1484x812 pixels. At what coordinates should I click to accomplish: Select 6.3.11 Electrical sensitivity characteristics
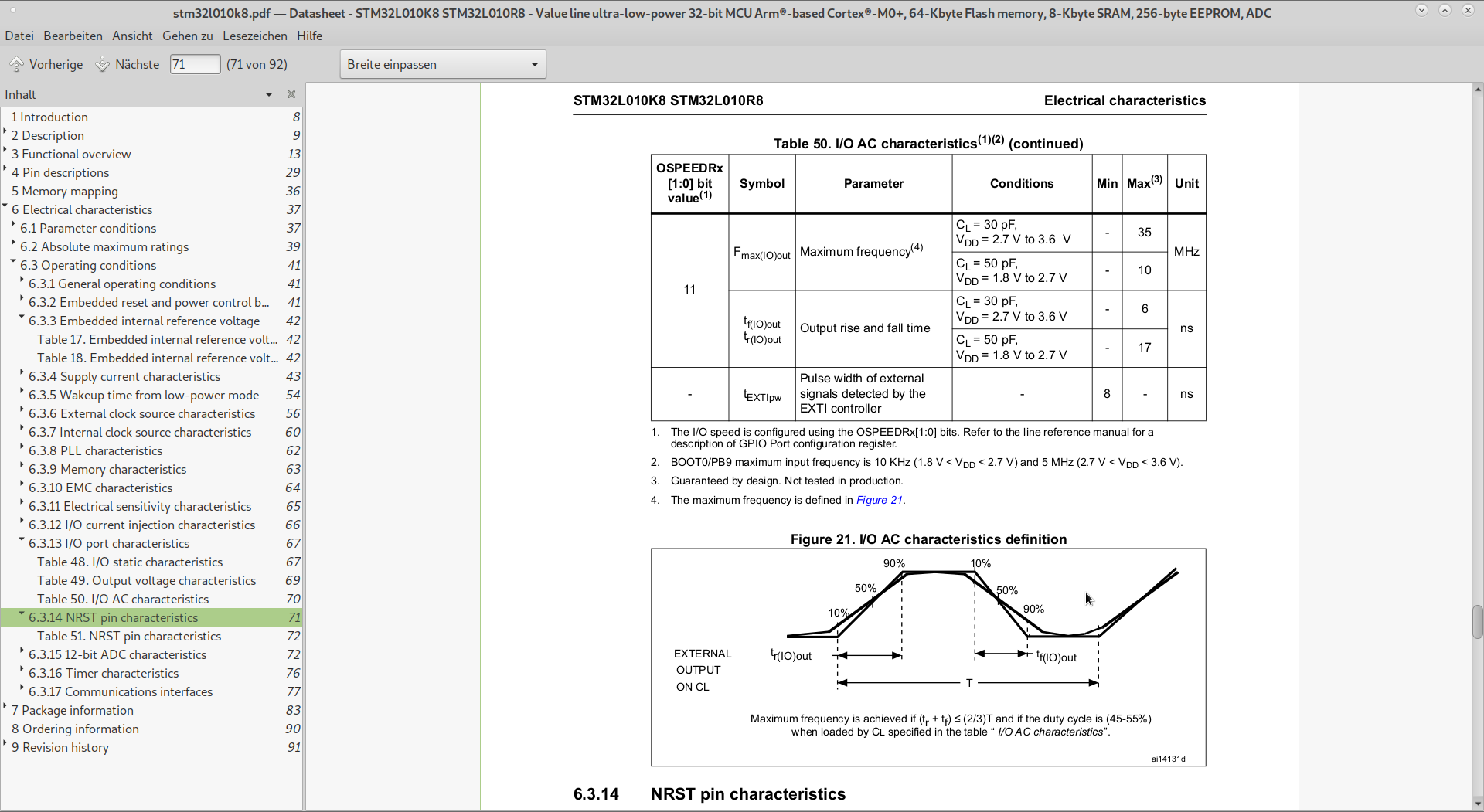click(x=151, y=506)
